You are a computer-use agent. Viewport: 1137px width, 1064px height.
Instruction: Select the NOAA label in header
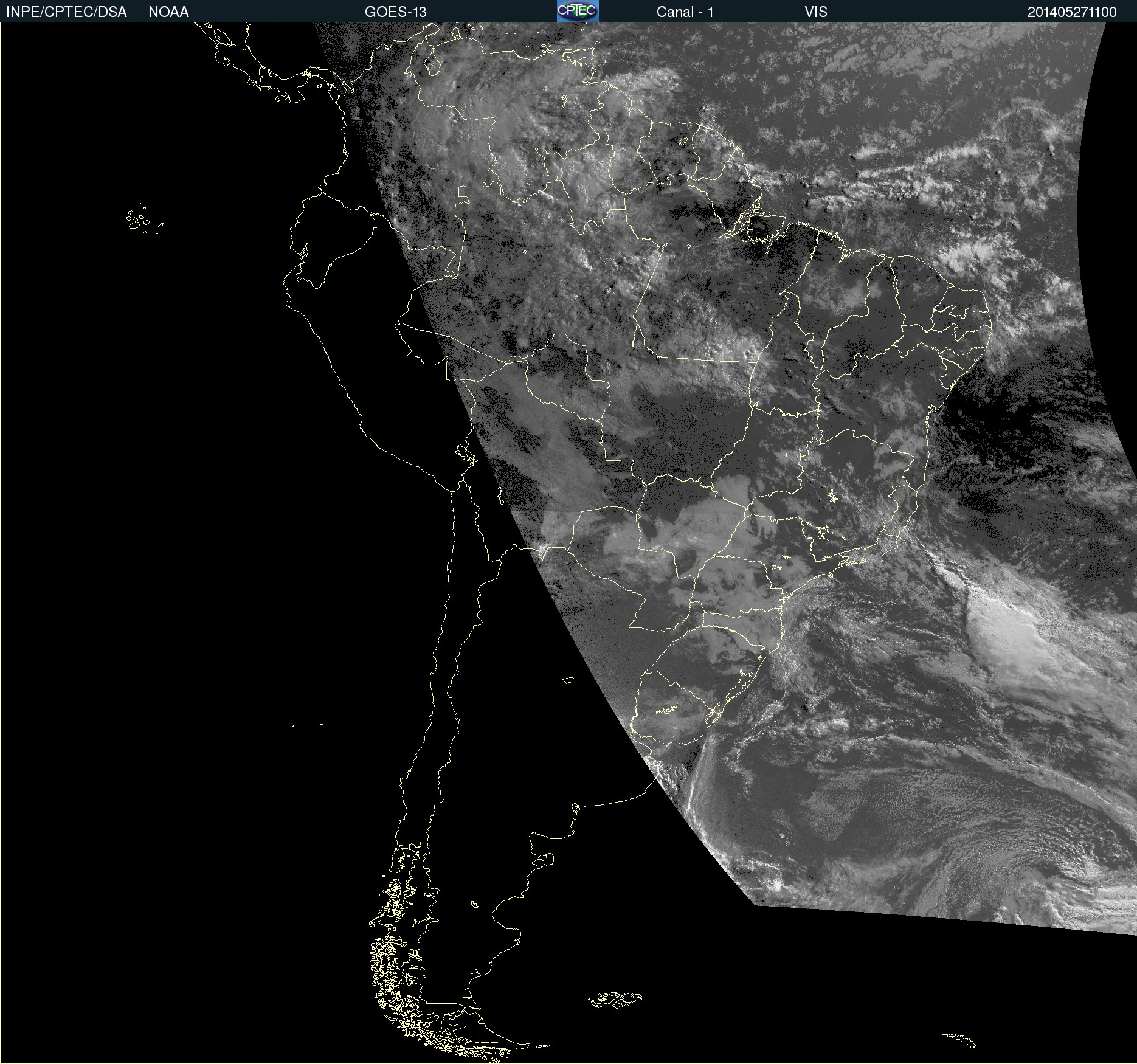(x=168, y=12)
